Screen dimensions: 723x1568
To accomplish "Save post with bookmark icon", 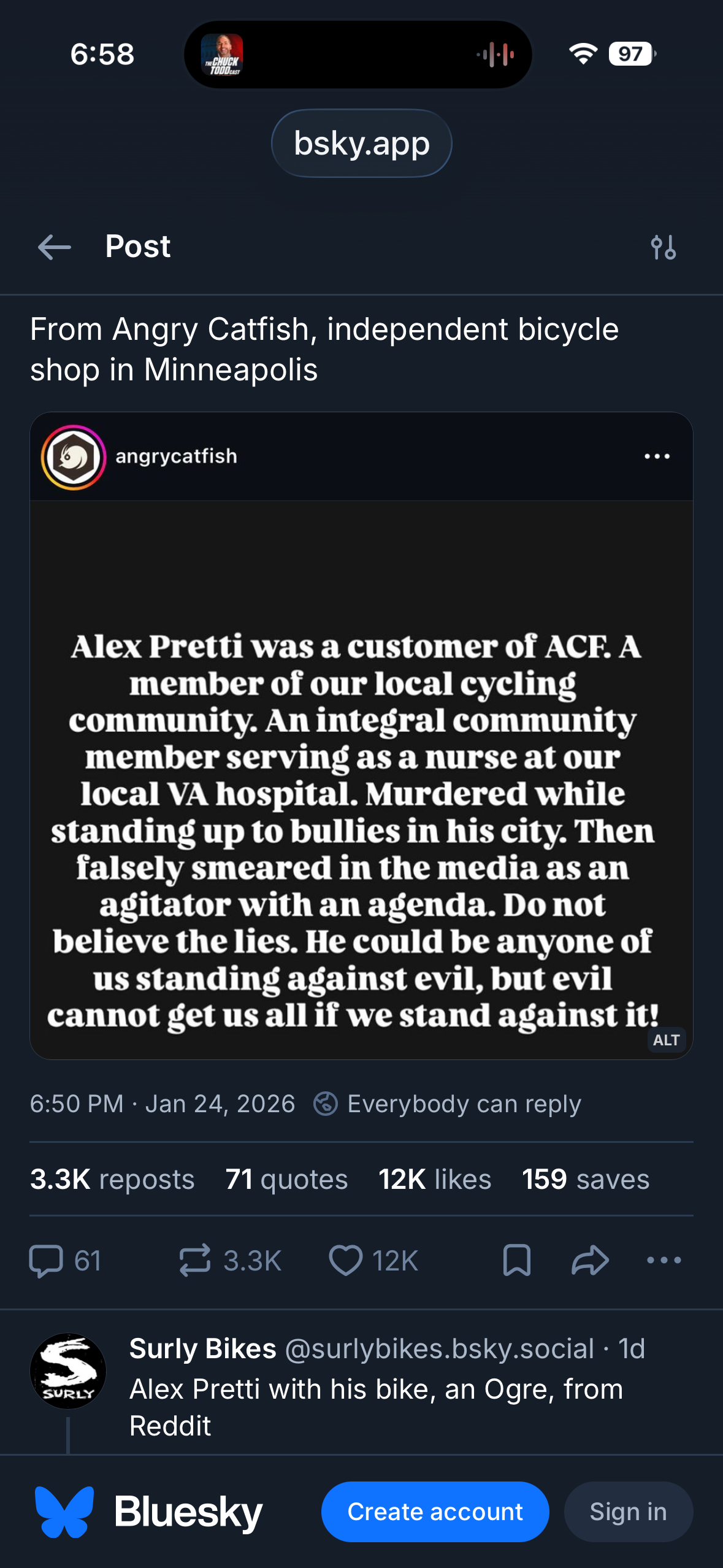I will pyautogui.click(x=516, y=1261).
